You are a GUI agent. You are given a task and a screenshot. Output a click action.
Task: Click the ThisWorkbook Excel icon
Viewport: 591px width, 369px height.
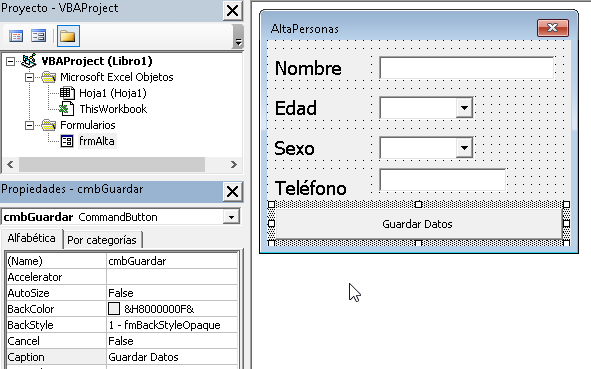point(66,109)
